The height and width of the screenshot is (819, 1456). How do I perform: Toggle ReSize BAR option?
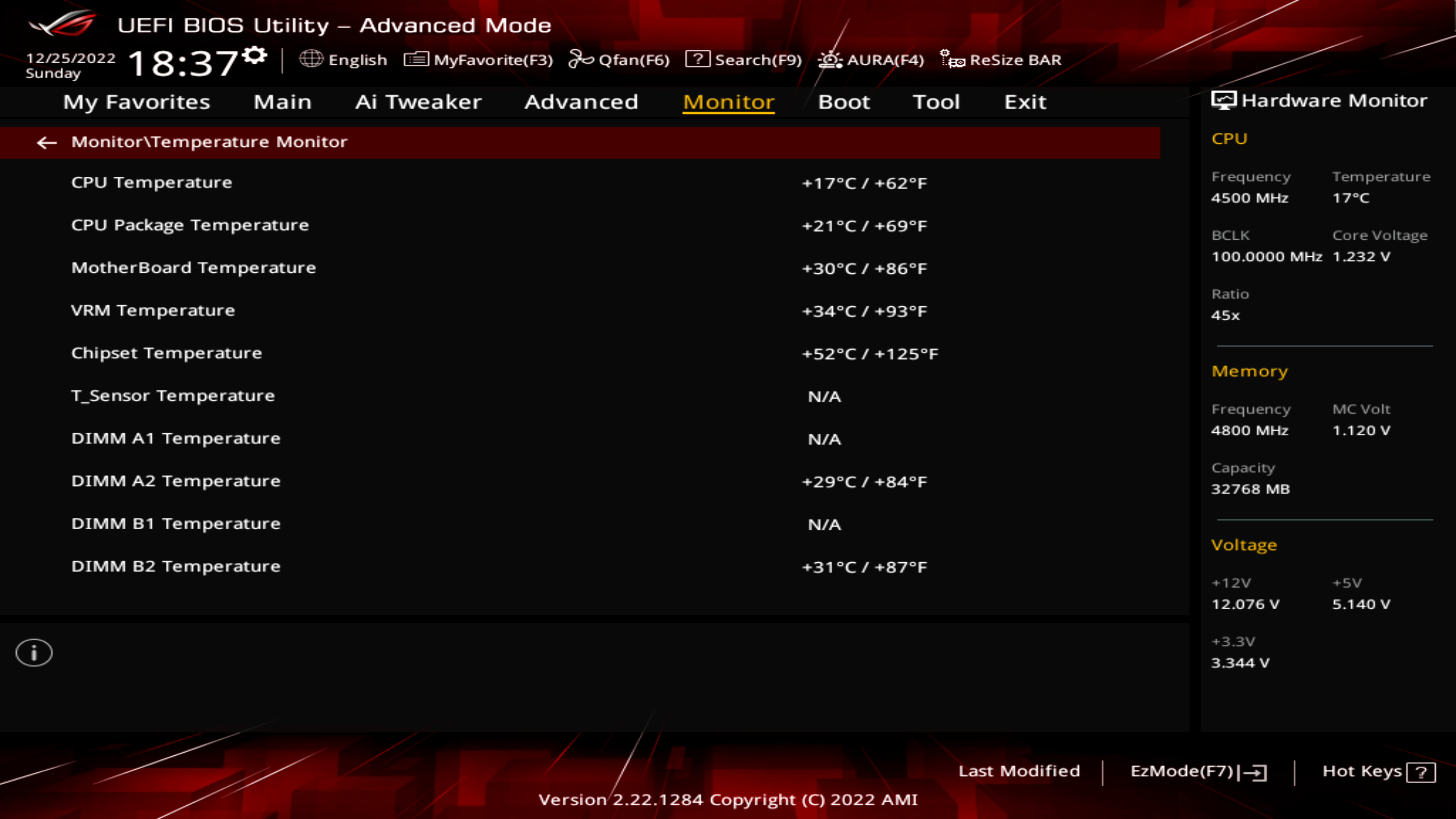coord(1016,60)
